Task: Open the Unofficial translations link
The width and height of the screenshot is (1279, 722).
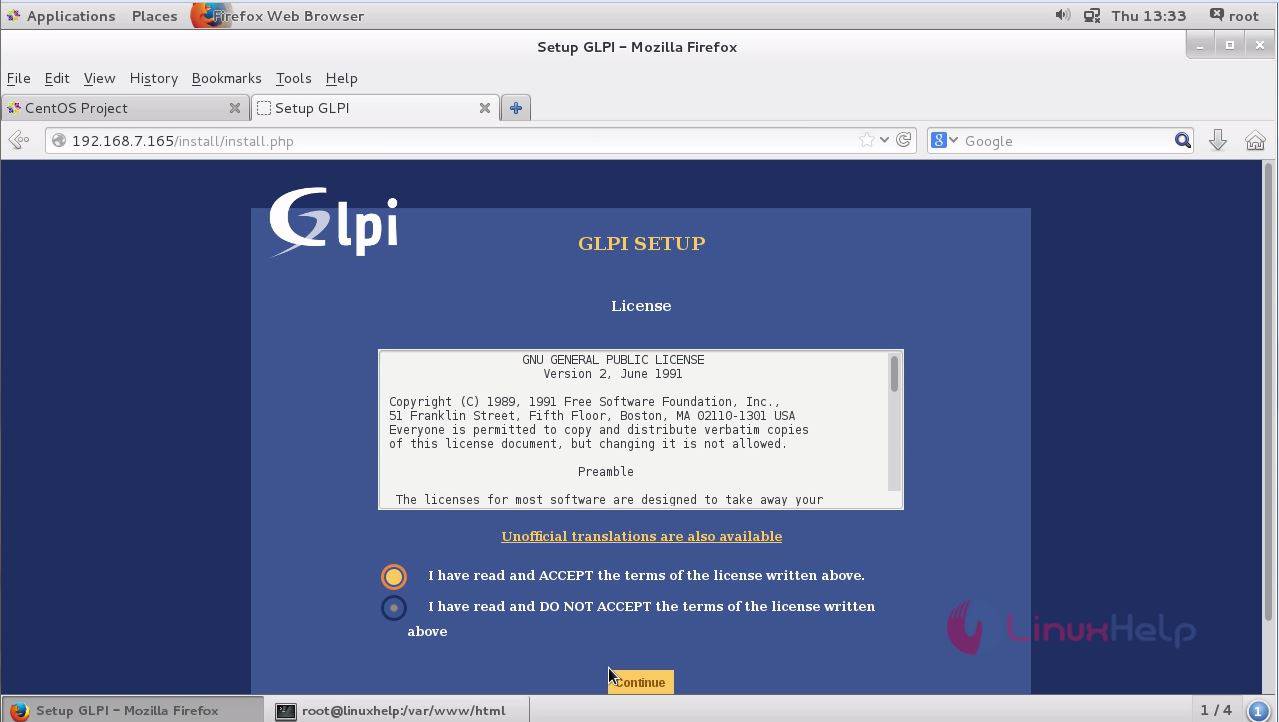Action: click(642, 536)
